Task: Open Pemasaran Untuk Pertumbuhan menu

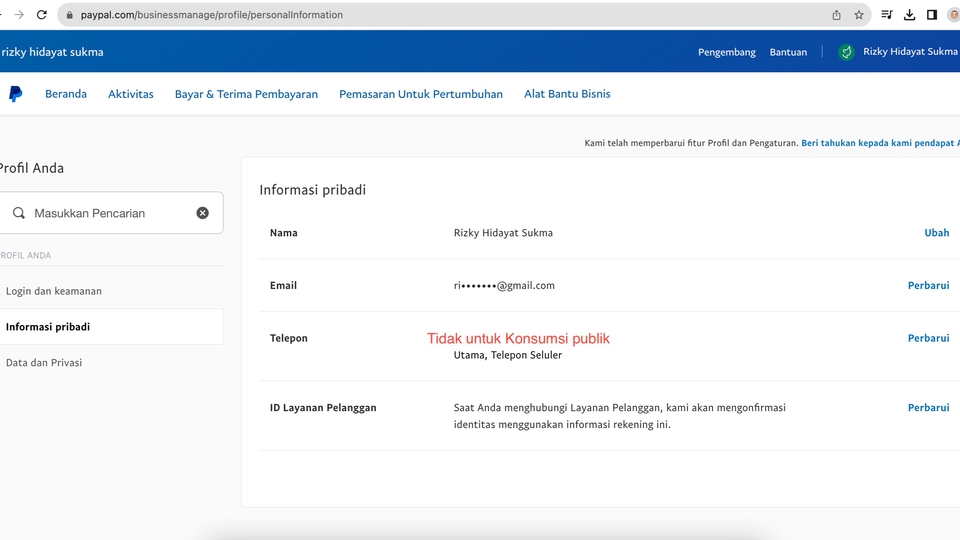Action: [x=421, y=94]
